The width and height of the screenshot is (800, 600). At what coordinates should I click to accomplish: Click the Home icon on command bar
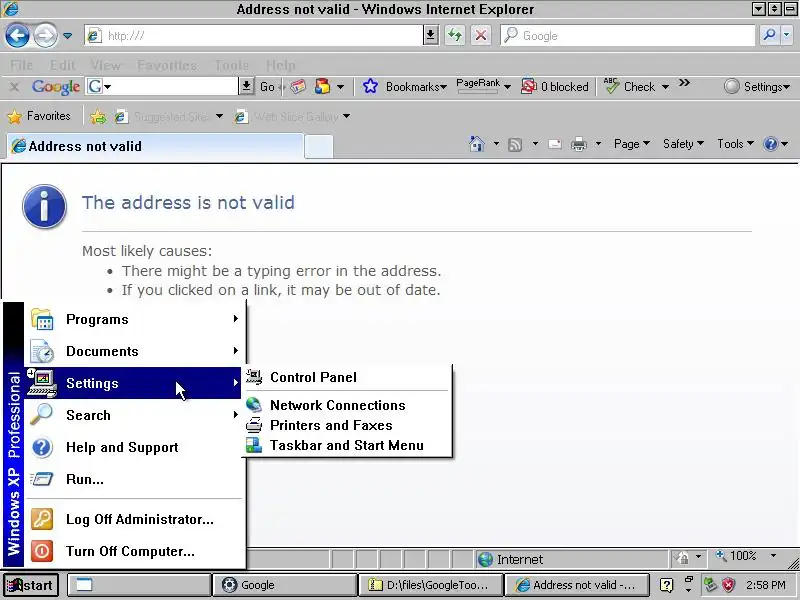[x=477, y=144]
